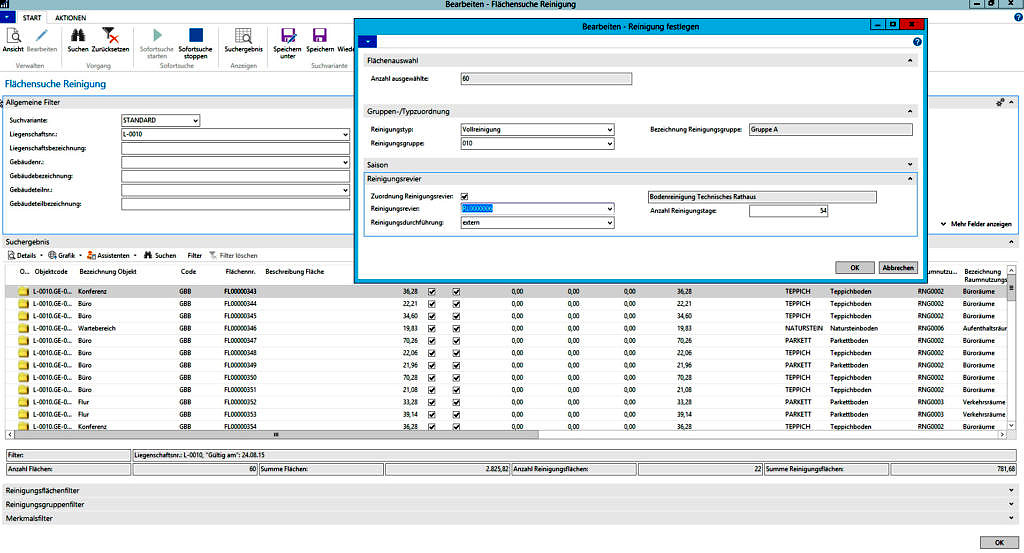The image size is (1024, 553).
Task: Toggle first checkbox in FL00000343 row
Action: (432, 291)
